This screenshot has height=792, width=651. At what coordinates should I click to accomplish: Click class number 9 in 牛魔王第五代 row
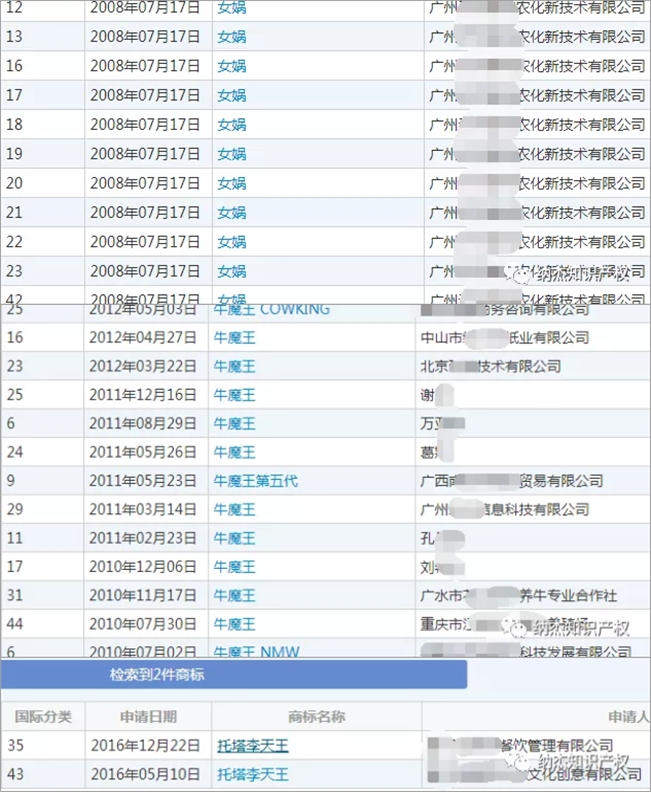click(x=11, y=481)
